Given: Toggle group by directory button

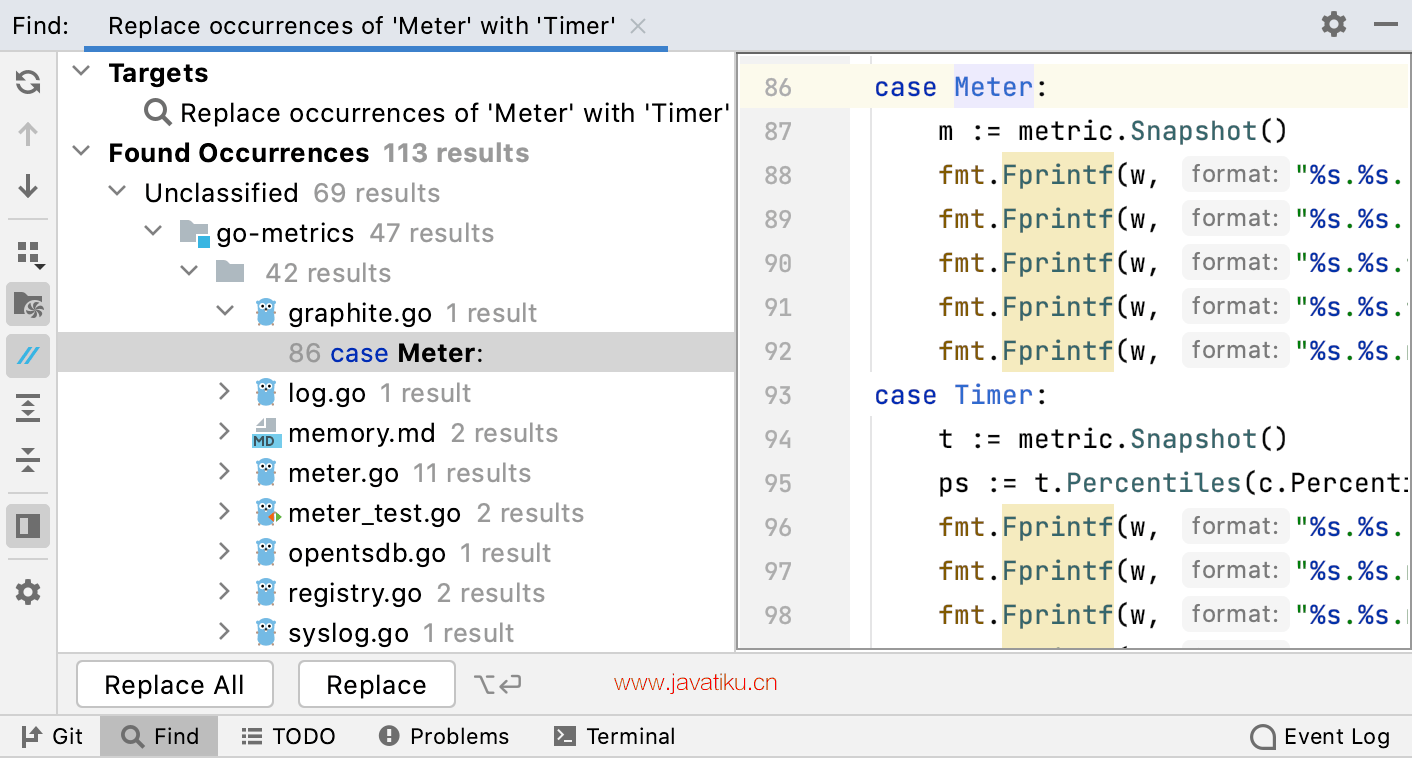Looking at the screenshot, I should click(29, 305).
